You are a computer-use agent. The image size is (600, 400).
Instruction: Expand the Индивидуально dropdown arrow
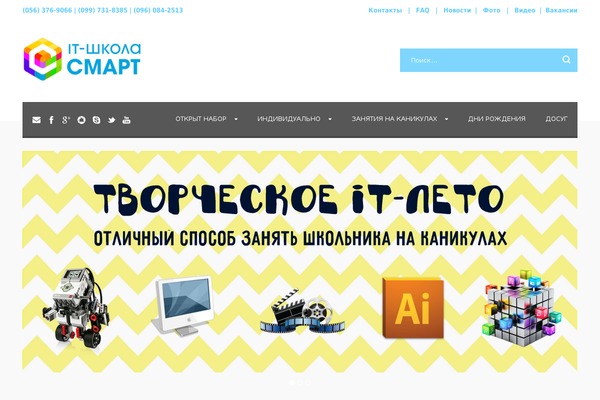pos(330,119)
